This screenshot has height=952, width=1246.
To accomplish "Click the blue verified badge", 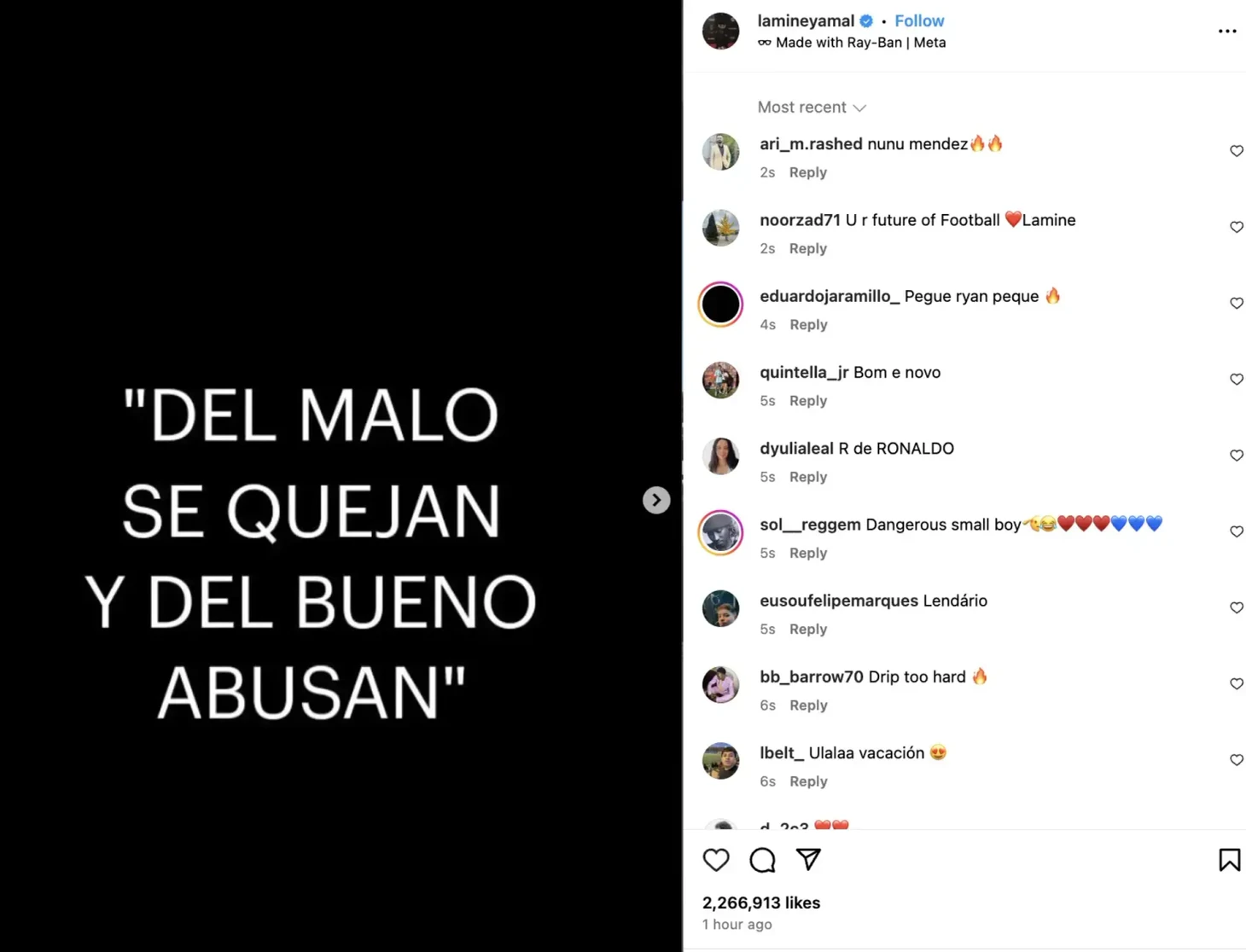I will [x=866, y=20].
